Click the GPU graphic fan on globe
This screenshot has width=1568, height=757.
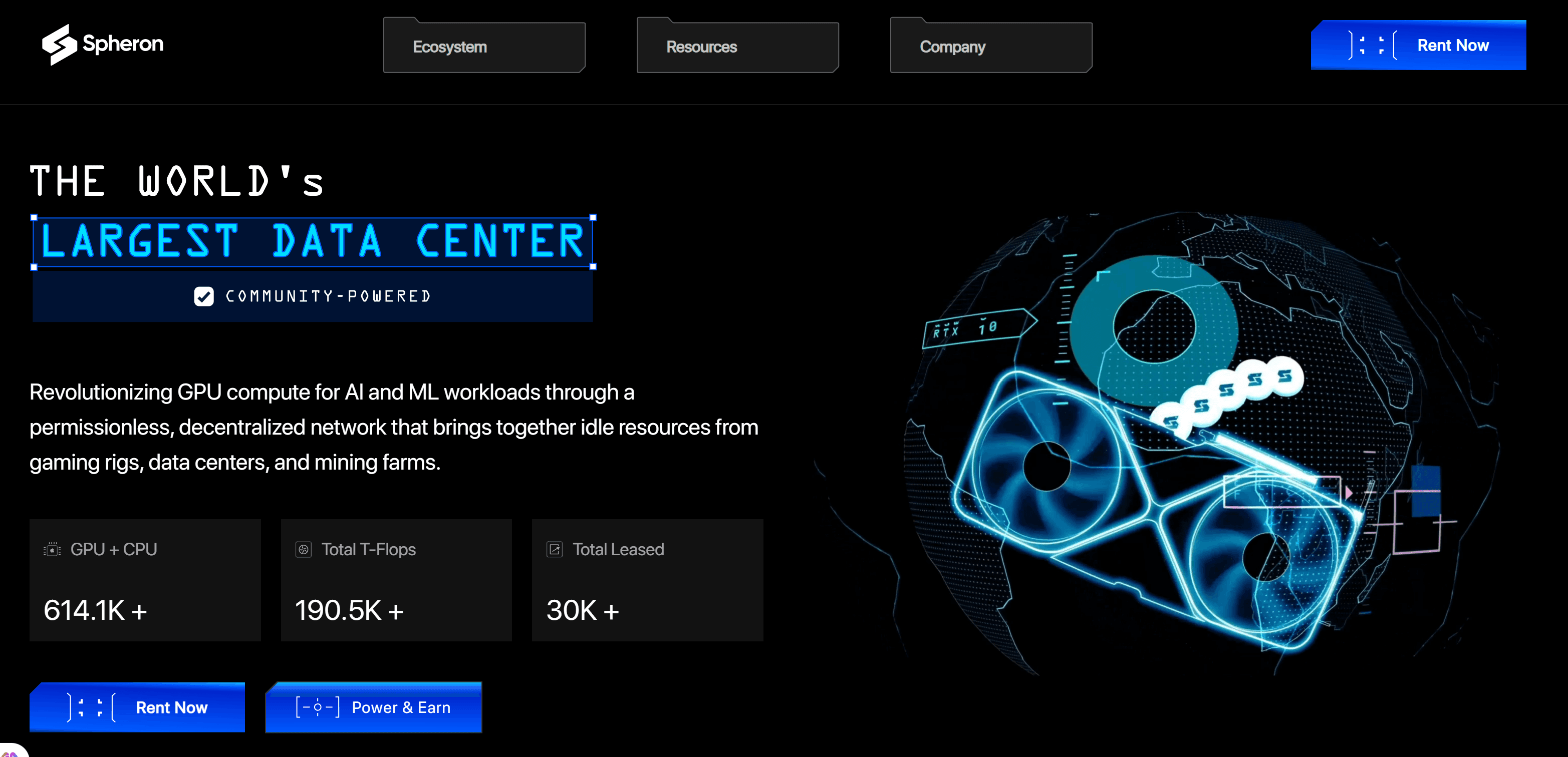coord(1047,466)
